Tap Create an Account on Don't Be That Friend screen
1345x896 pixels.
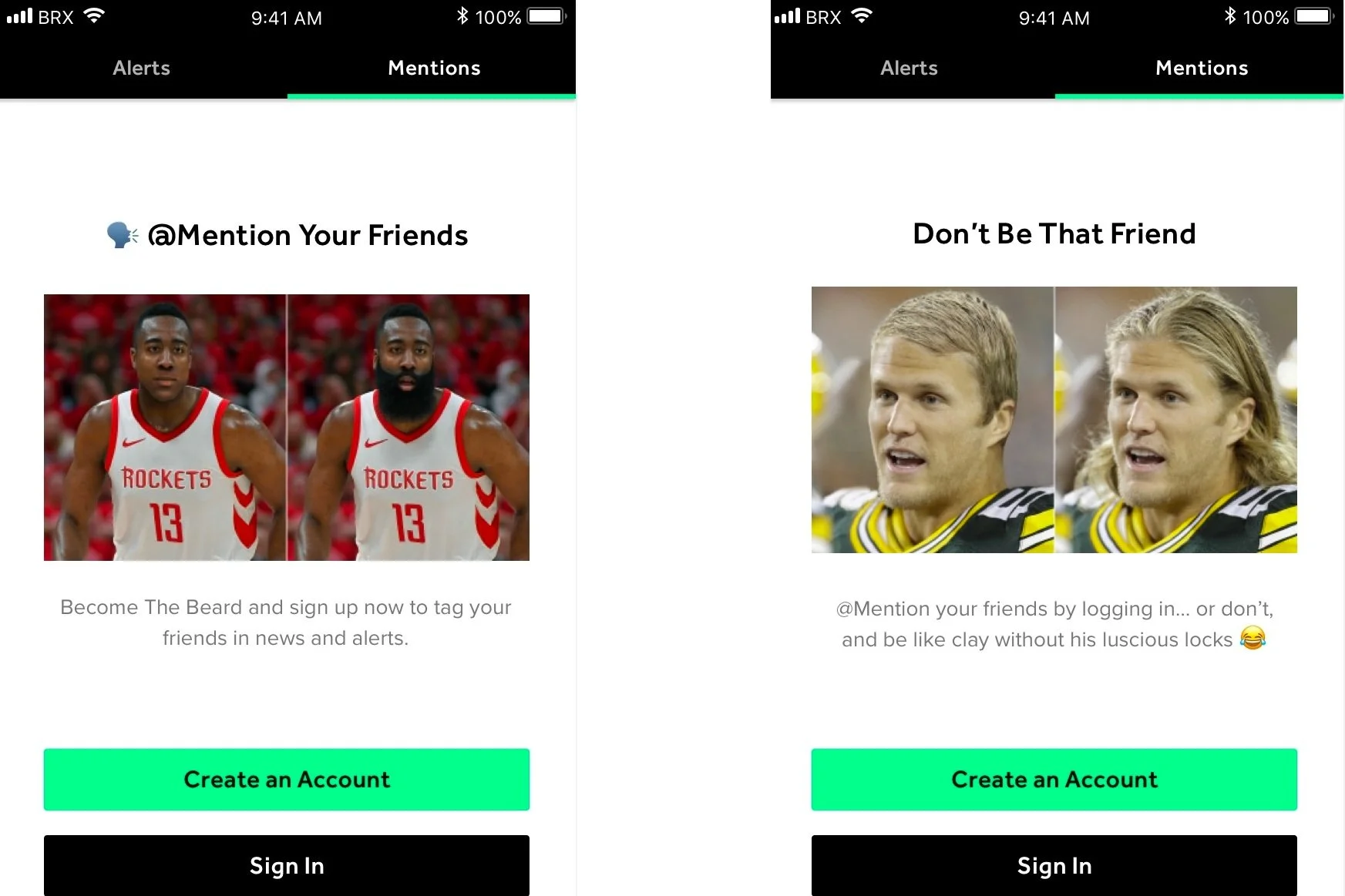tap(1054, 779)
